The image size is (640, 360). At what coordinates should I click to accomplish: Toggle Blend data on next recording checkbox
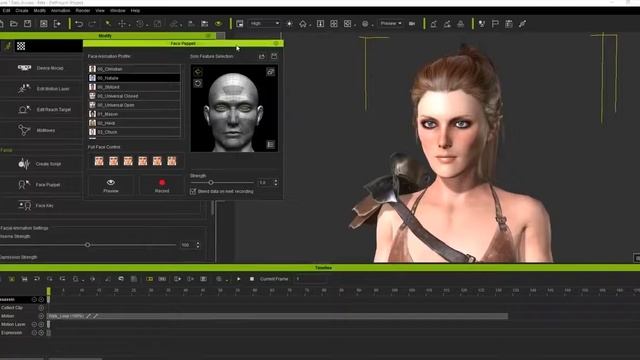[x=193, y=191]
